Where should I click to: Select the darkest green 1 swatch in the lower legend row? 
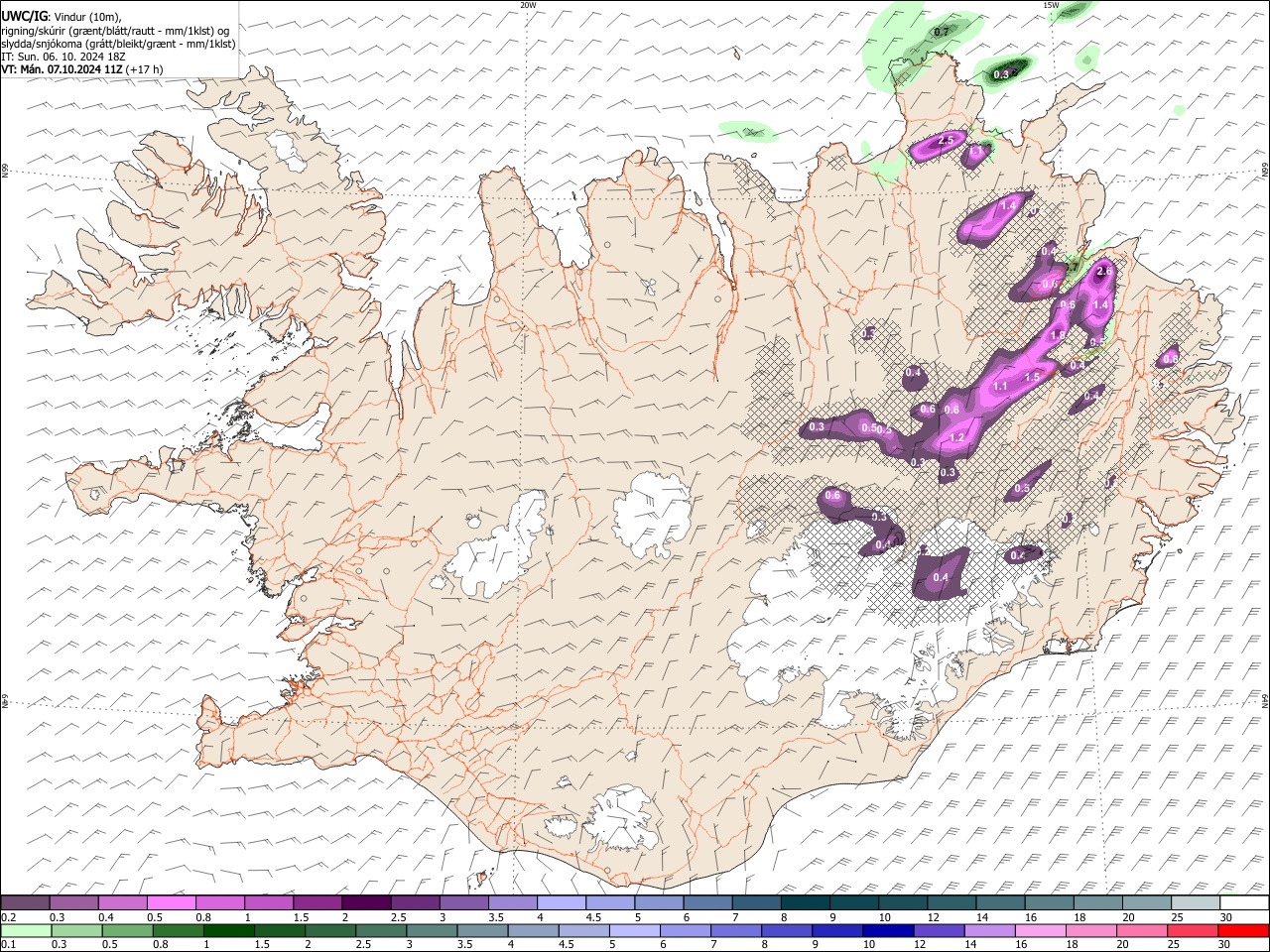coord(228,931)
